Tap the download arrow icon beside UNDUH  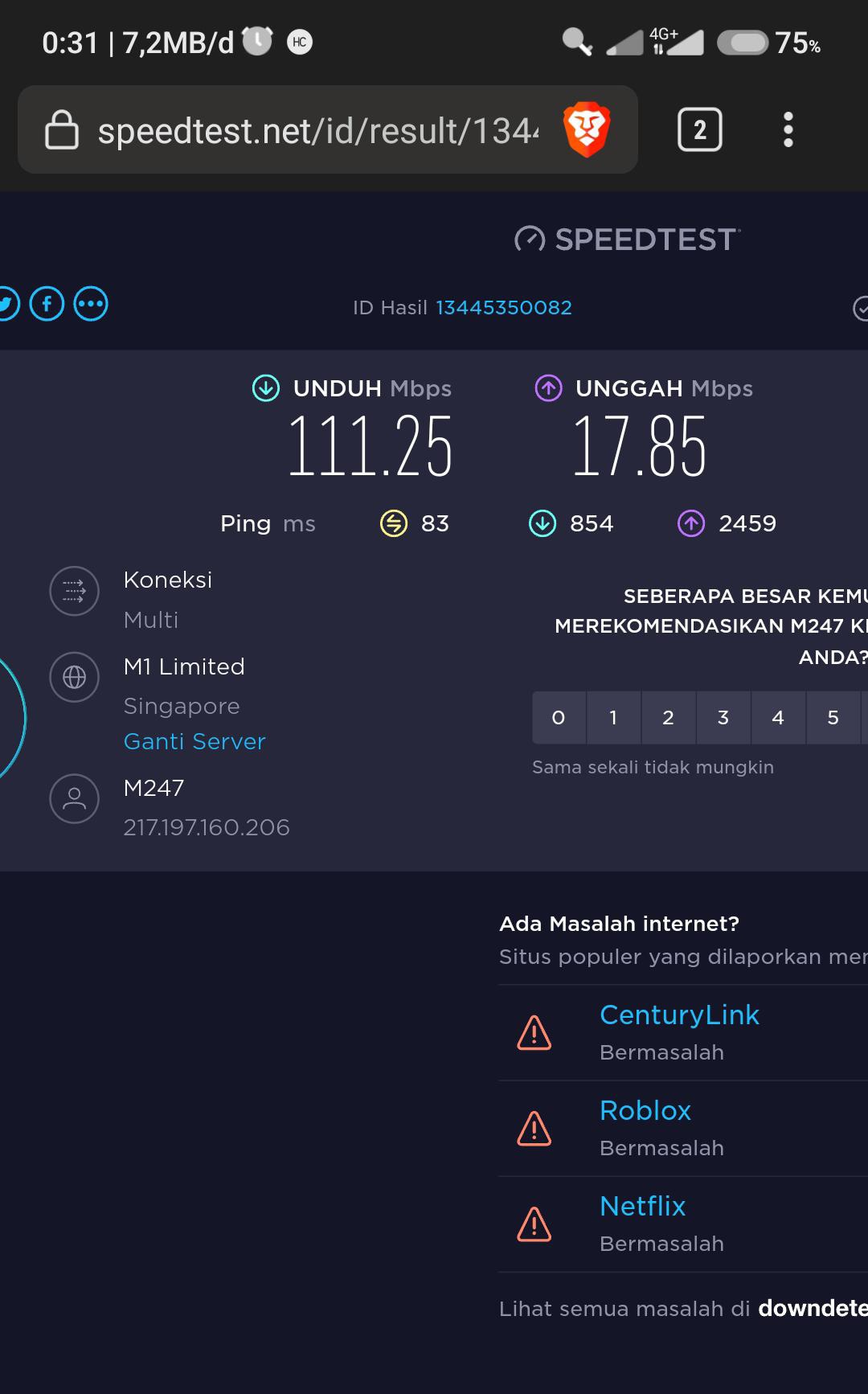tap(266, 388)
